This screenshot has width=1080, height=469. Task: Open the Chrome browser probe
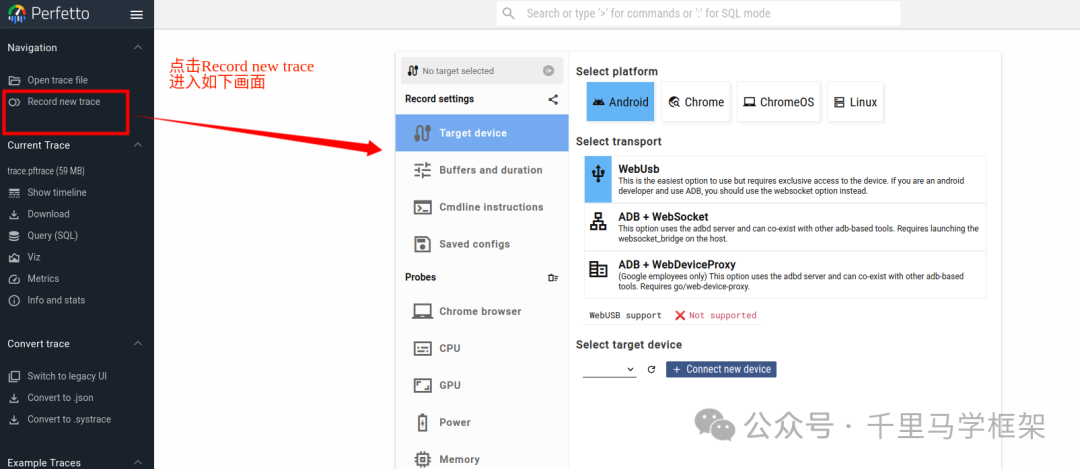click(482, 311)
